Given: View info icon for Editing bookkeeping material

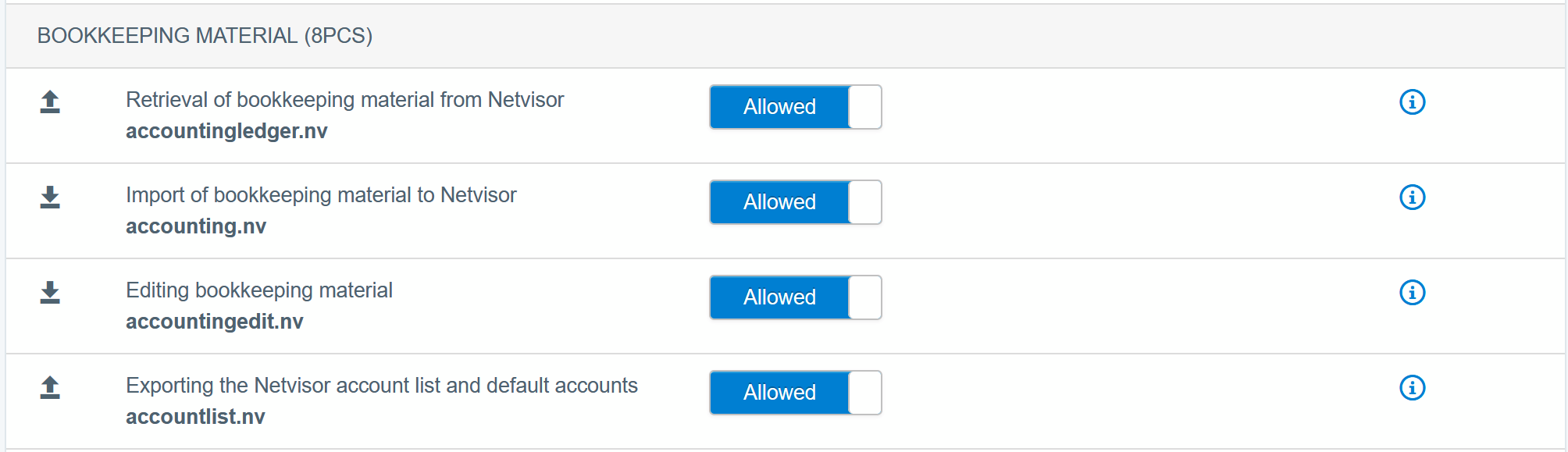Looking at the screenshot, I should [1412, 293].
